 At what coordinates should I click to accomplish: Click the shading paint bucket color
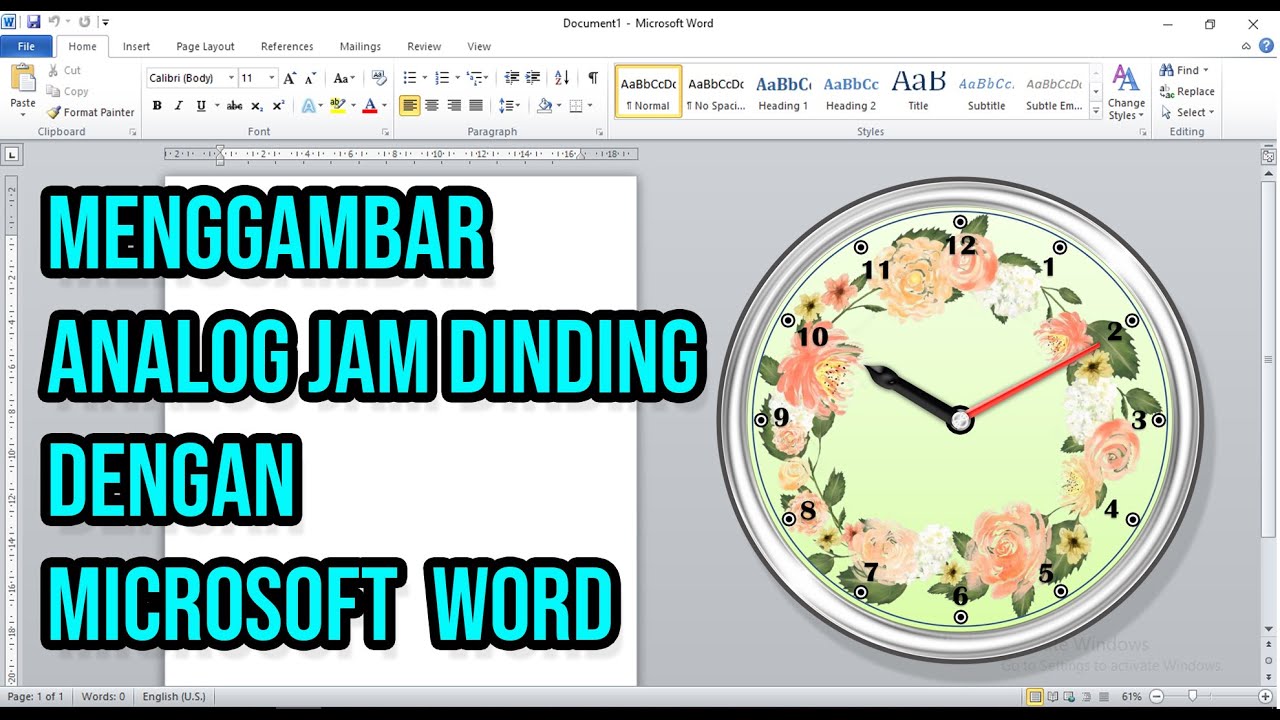coord(544,105)
